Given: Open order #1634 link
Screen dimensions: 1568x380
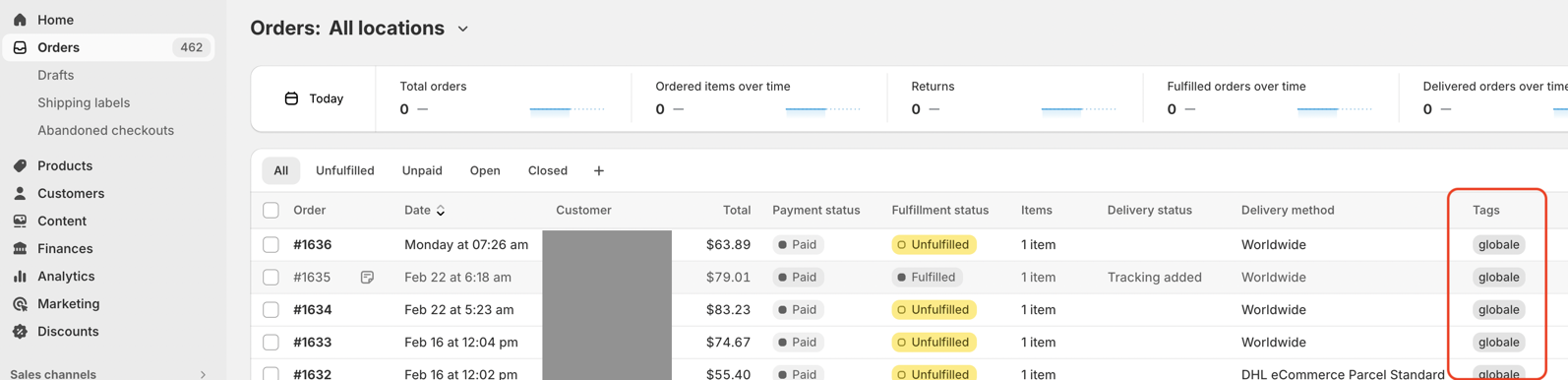Looking at the screenshot, I should (313, 309).
